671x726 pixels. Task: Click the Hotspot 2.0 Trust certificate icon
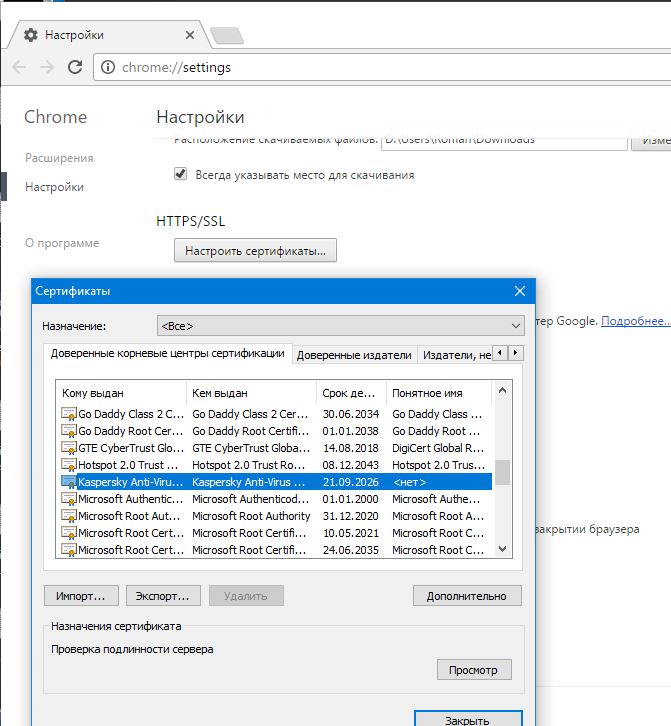click(69, 465)
